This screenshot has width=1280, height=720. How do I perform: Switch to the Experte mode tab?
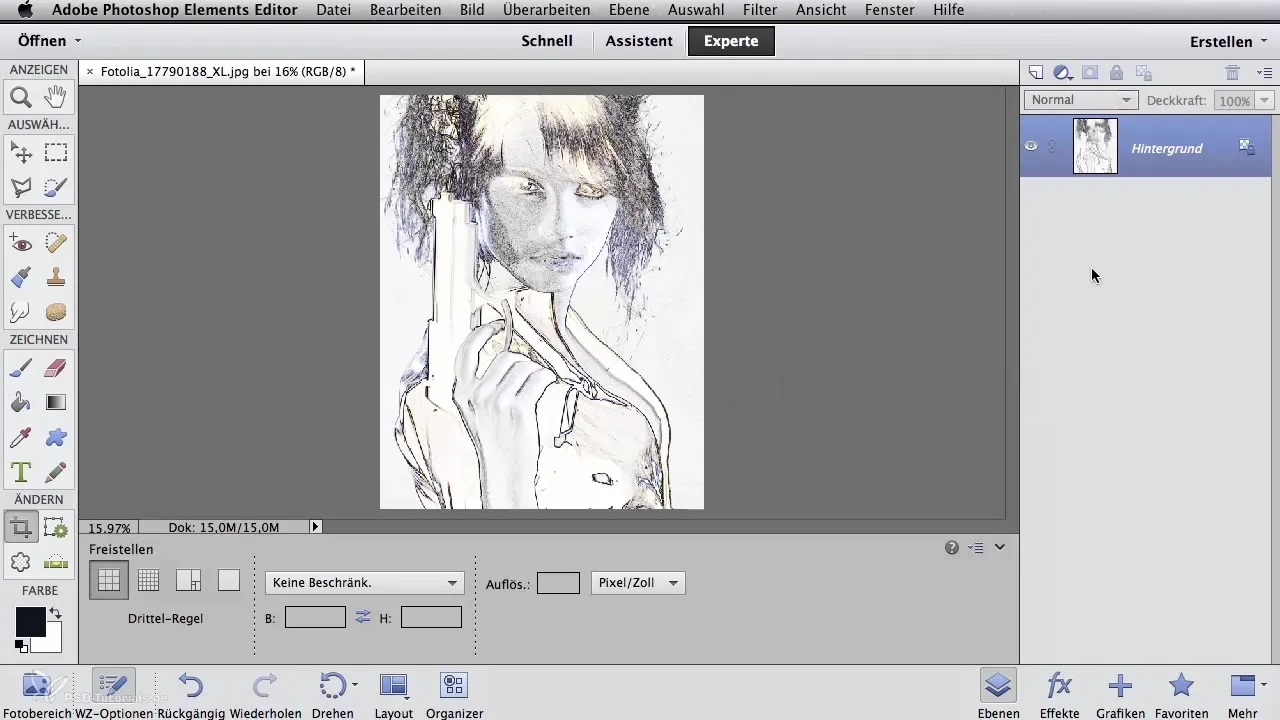point(731,41)
